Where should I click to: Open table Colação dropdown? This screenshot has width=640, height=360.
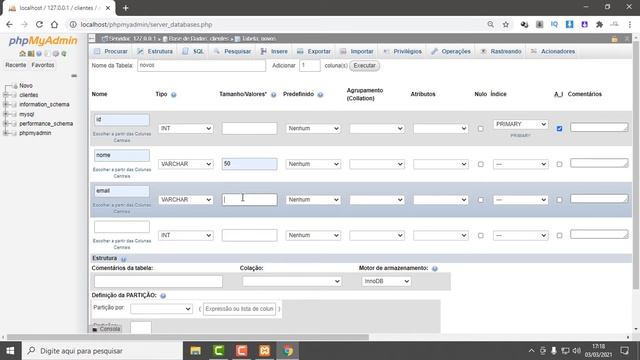(x=291, y=281)
